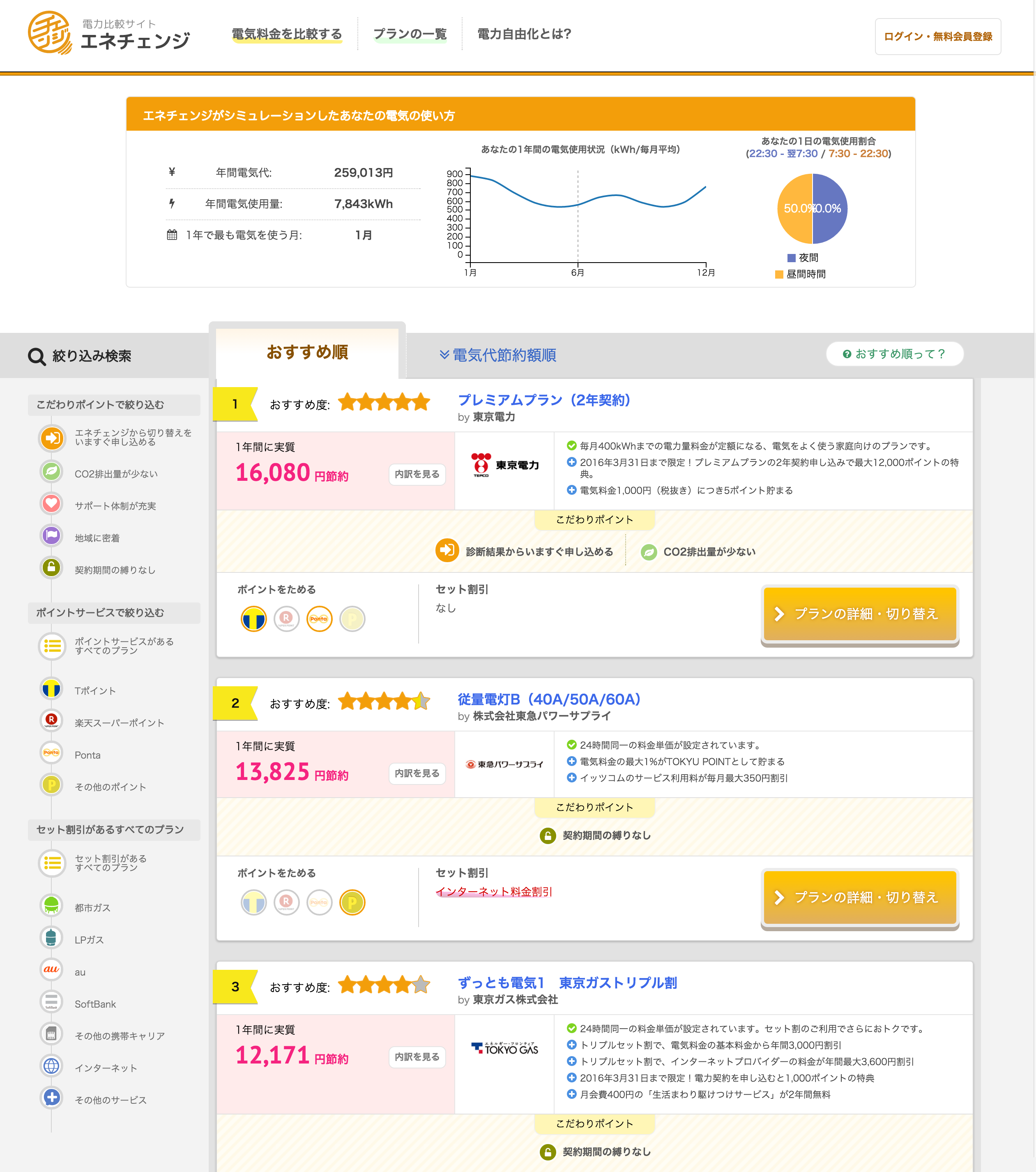The width and height of the screenshot is (1036, 1172).
Task: Show 内訳を見る for 13,825円 plan
Action: pos(417,773)
